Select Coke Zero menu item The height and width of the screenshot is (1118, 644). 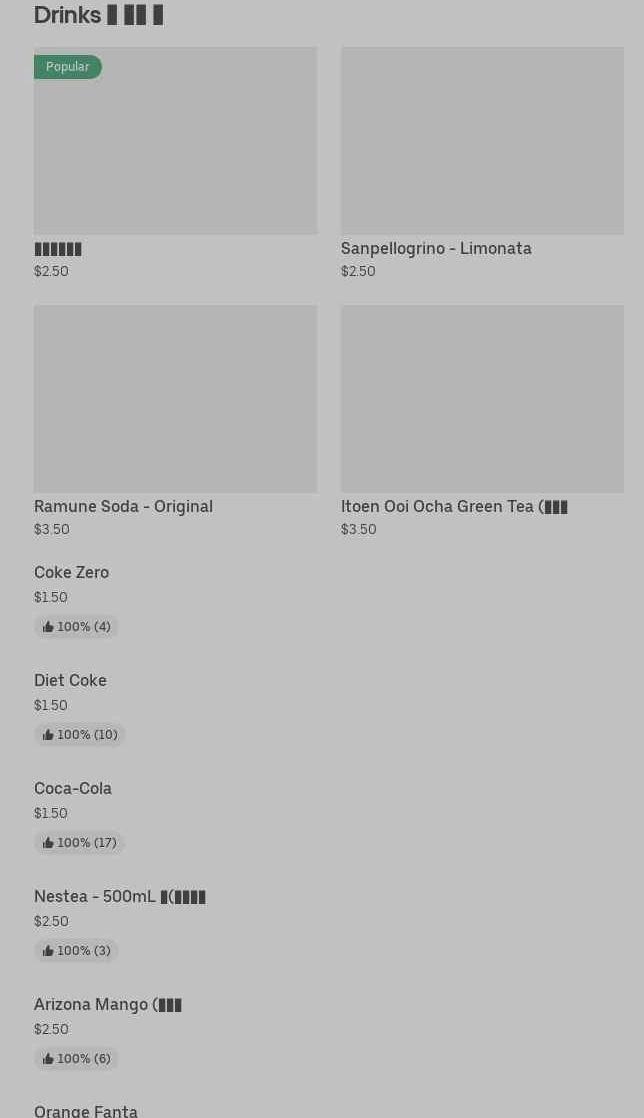71,573
